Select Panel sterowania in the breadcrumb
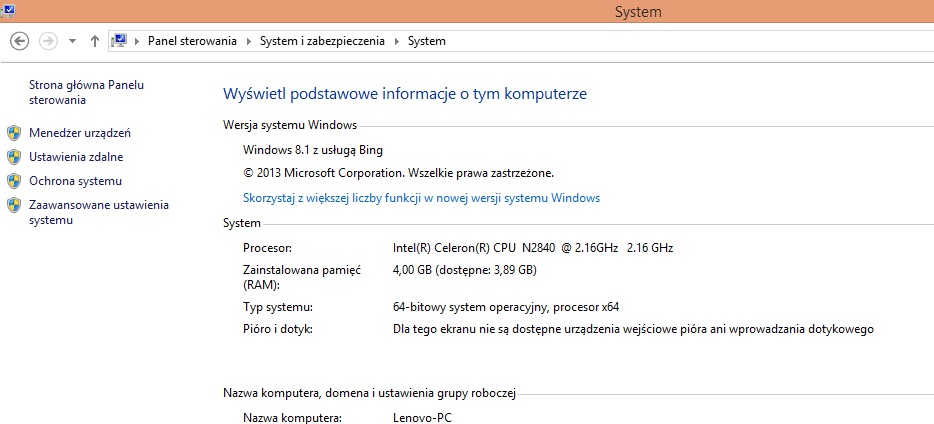 (192, 41)
